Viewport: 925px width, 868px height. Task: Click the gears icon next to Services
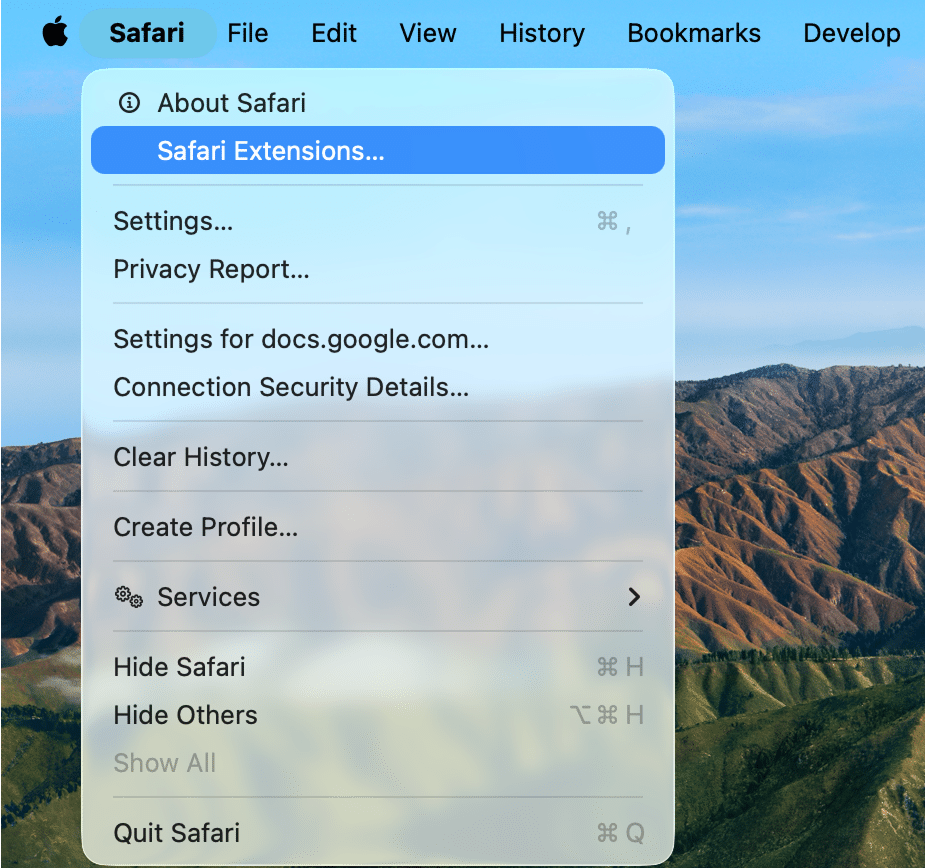coord(129,597)
